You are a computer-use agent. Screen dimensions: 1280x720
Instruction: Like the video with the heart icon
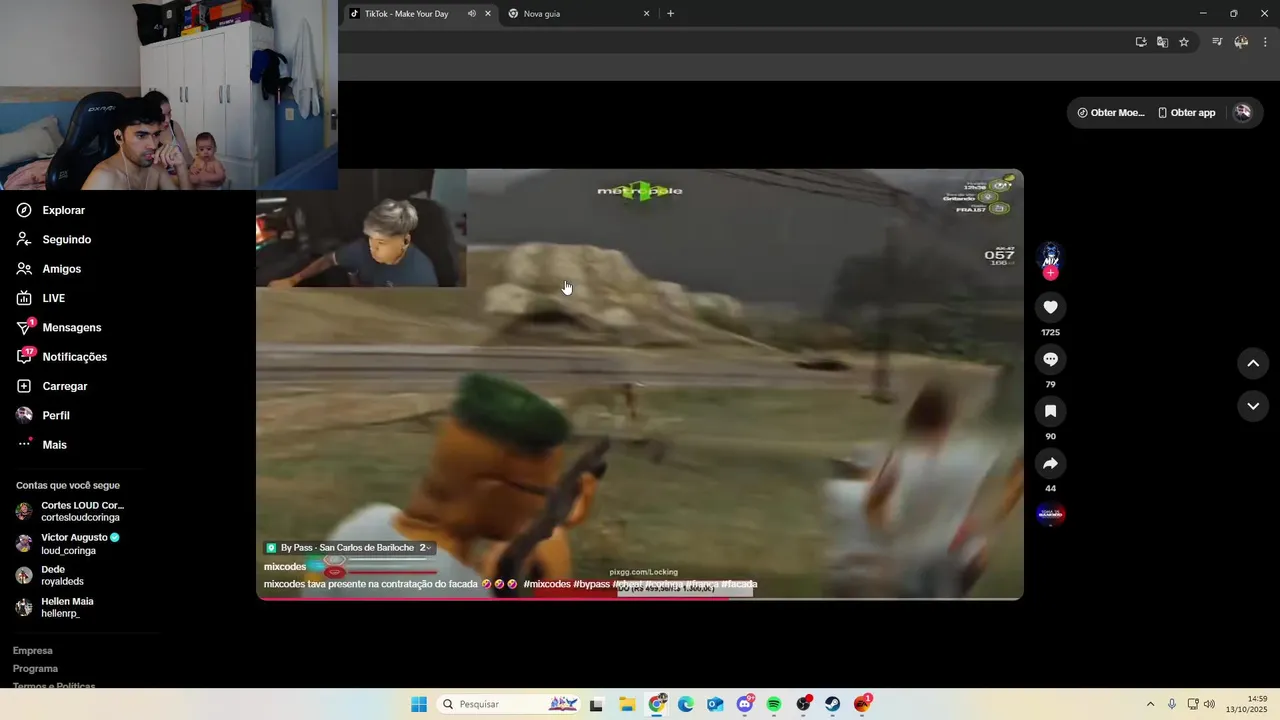(1050, 307)
